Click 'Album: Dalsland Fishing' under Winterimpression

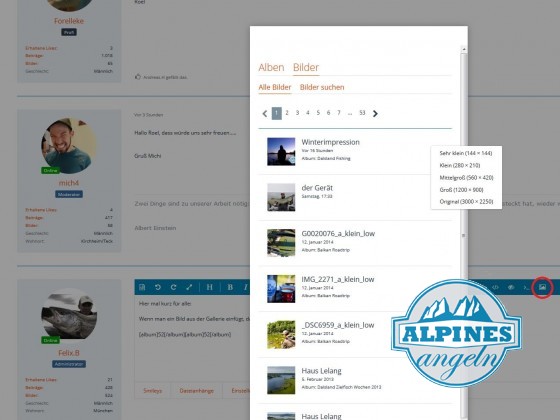point(326,159)
